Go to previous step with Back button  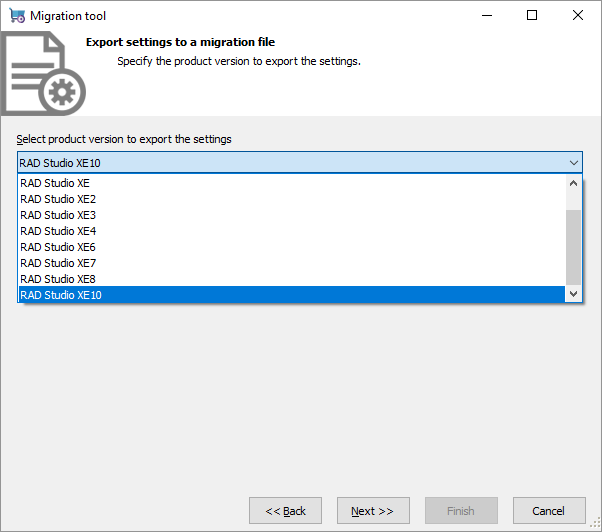[285, 511]
